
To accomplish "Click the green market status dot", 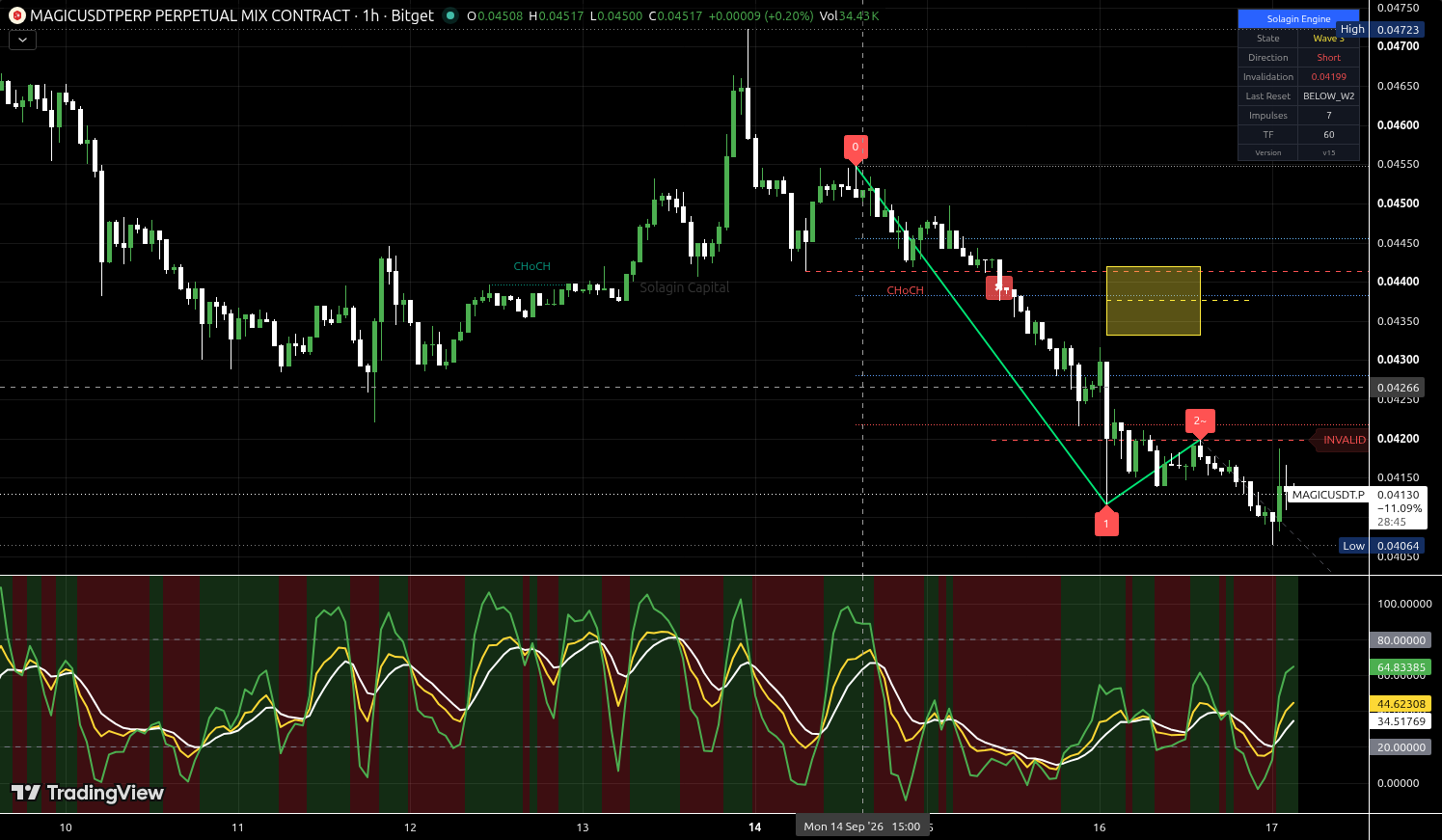I will pos(449,15).
